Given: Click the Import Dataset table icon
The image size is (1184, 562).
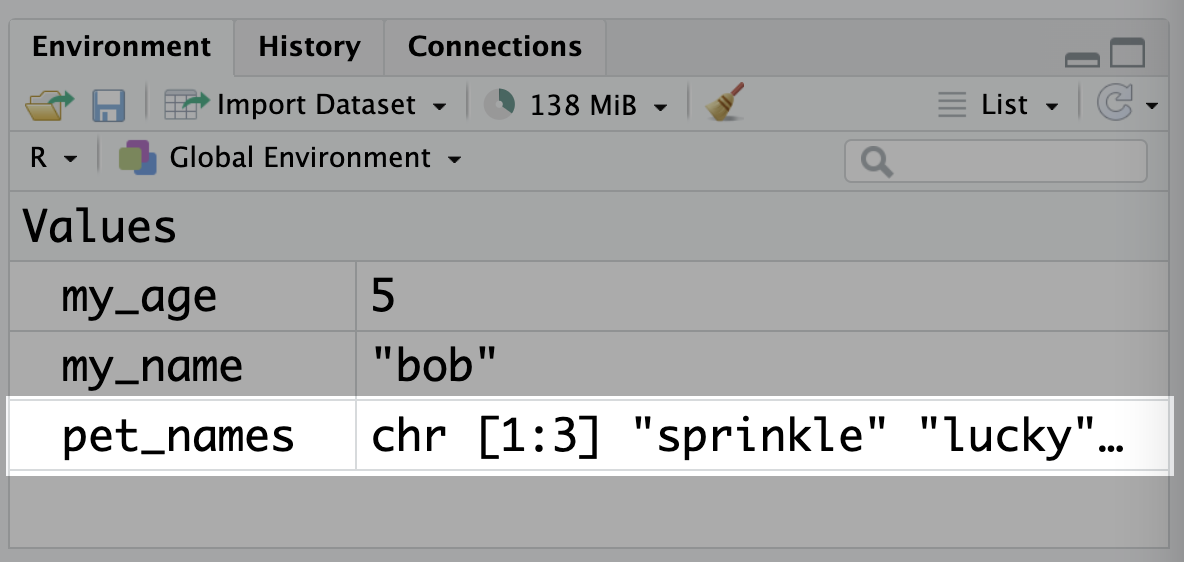Looking at the screenshot, I should click(187, 104).
